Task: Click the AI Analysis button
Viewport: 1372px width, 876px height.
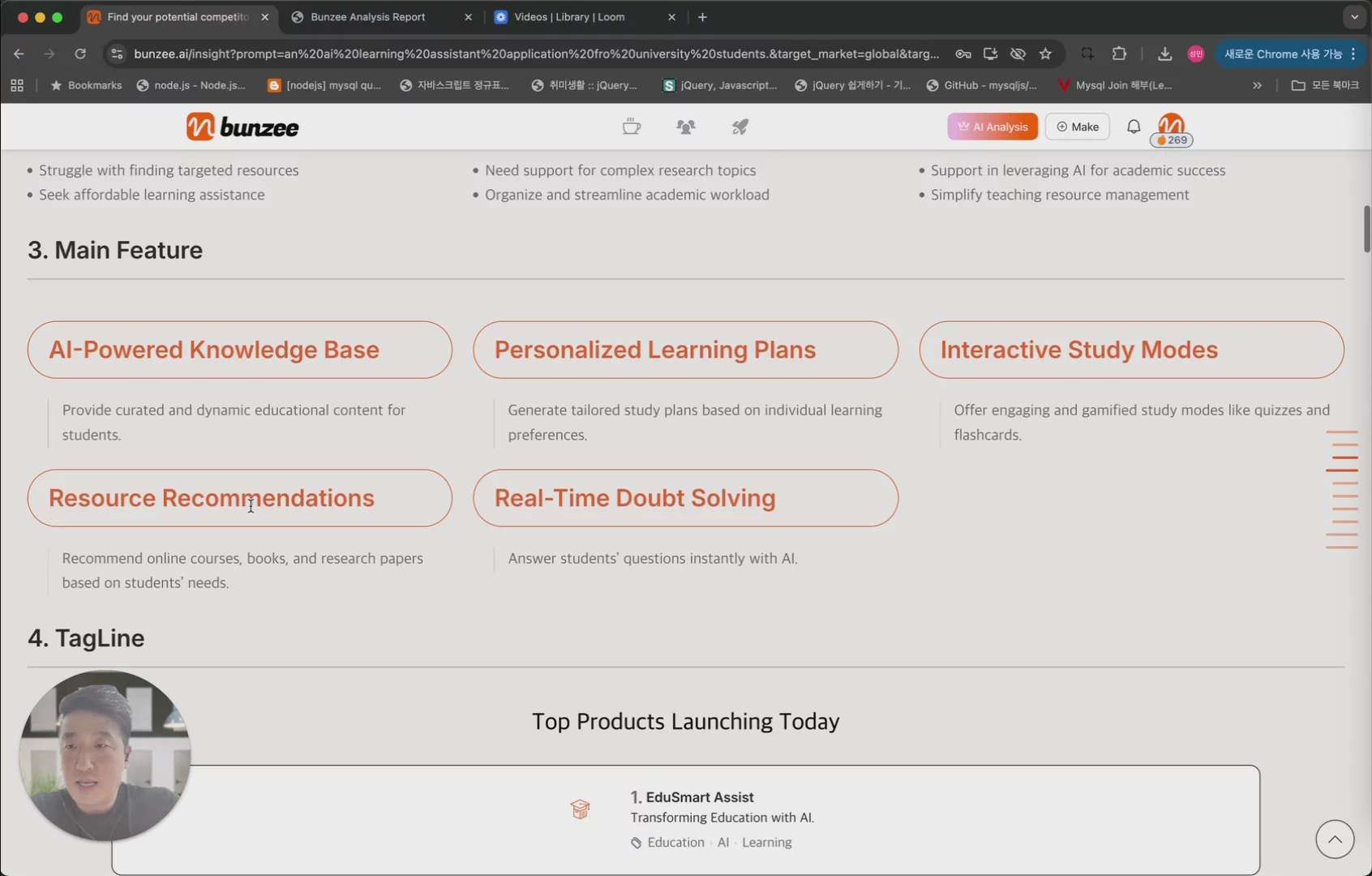Action: point(992,127)
